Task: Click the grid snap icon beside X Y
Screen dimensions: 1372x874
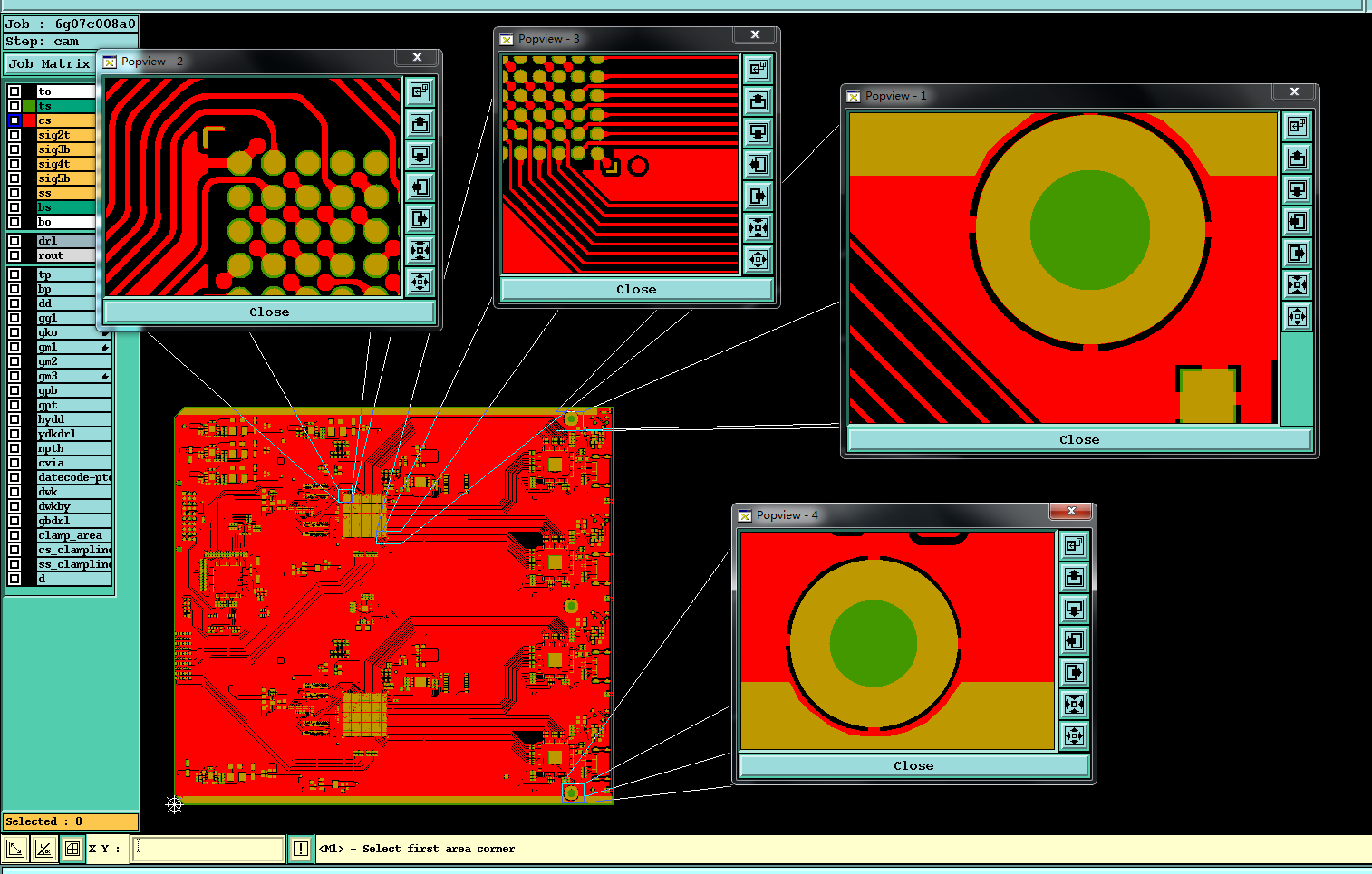Action: (x=72, y=849)
